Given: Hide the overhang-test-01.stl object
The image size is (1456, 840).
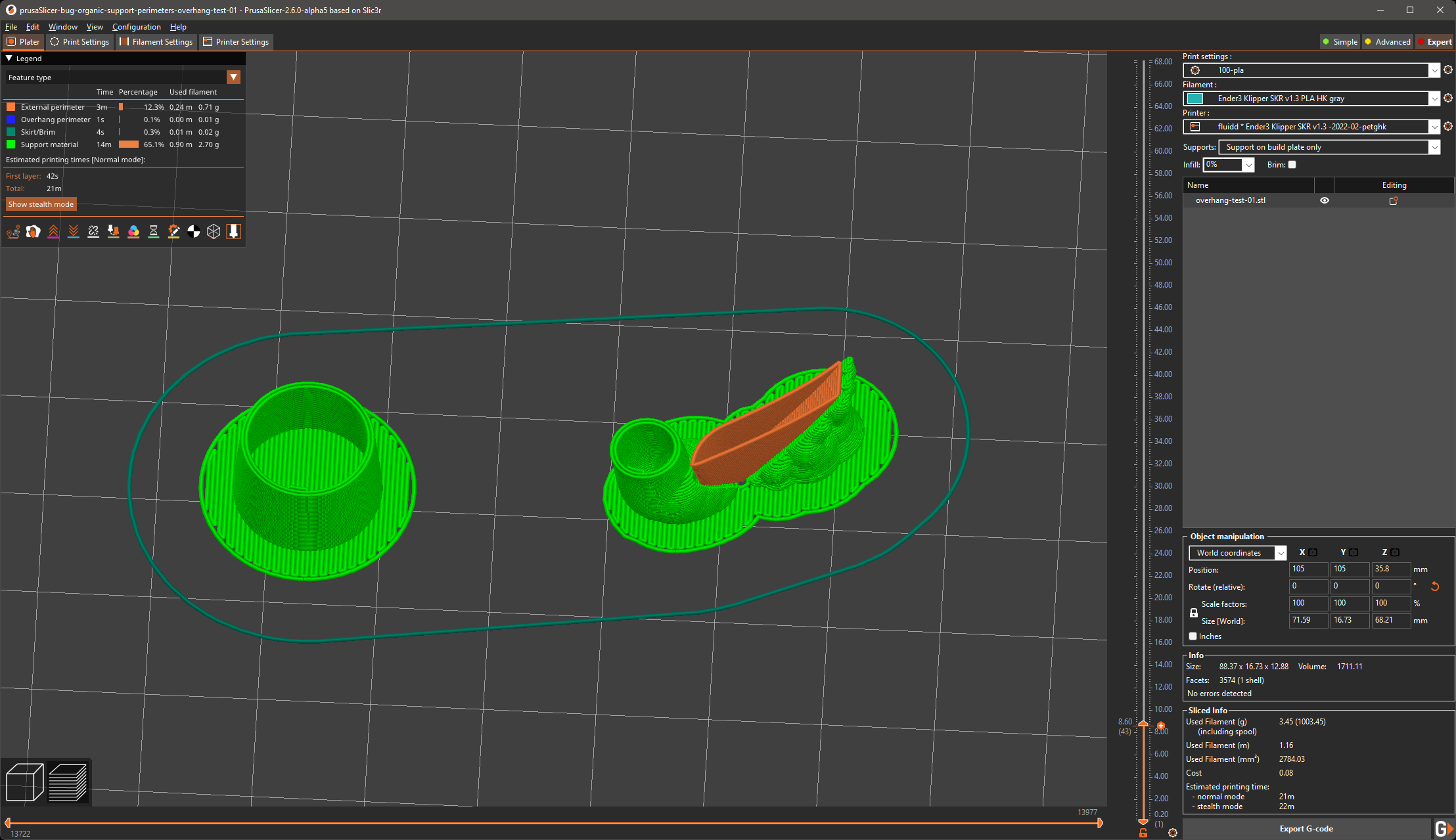Looking at the screenshot, I should 1324,200.
